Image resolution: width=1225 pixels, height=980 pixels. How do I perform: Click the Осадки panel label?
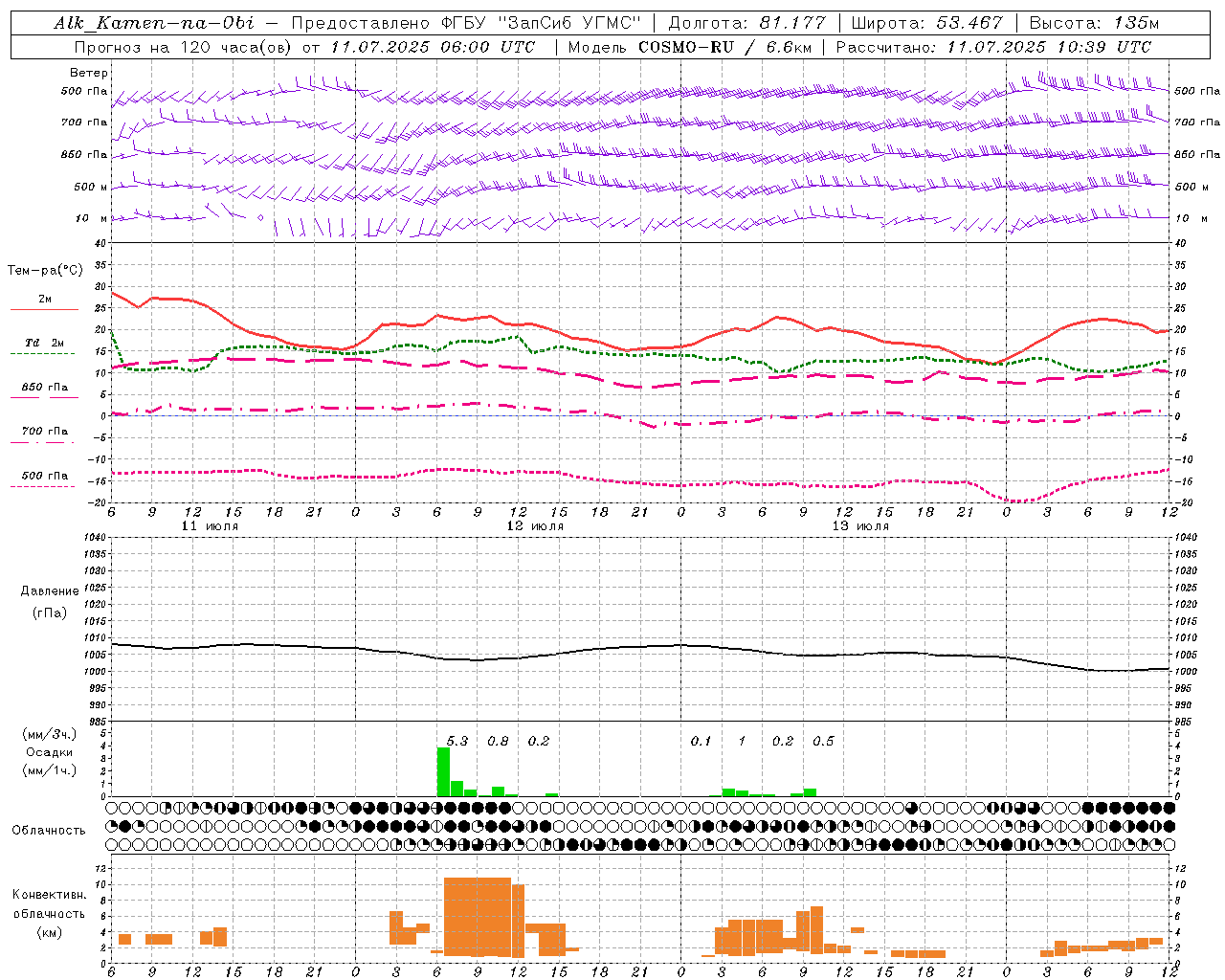tap(50, 752)
